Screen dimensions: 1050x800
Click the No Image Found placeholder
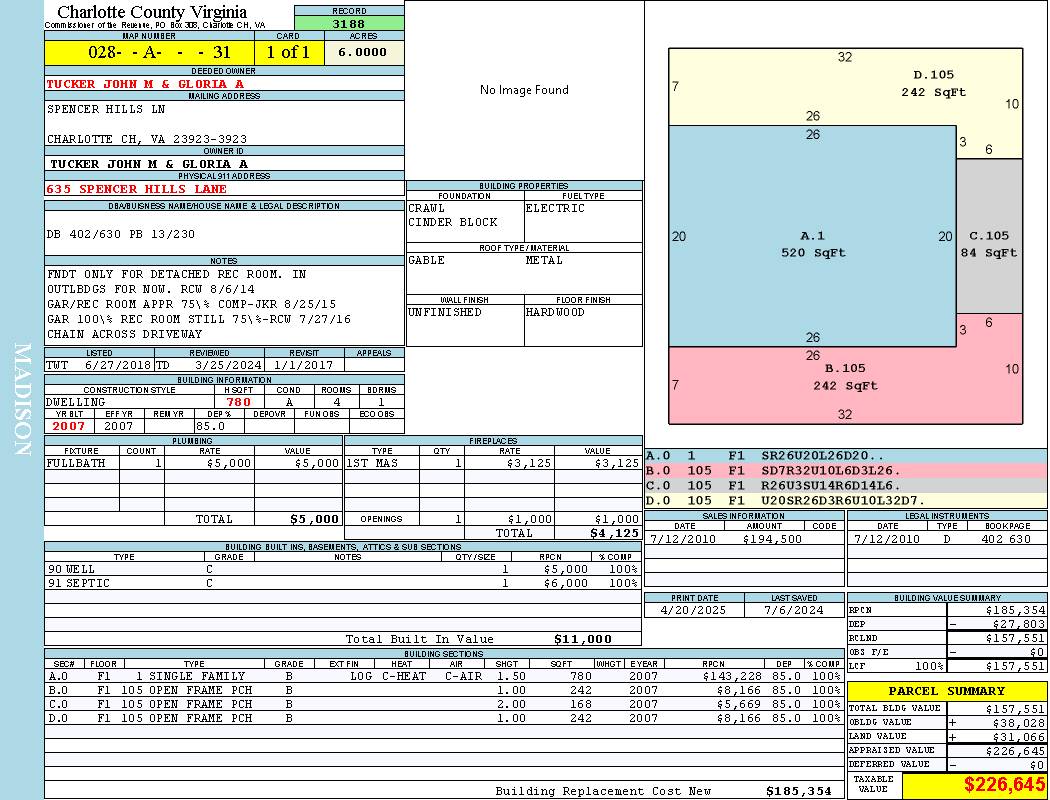(x=524, y=90)
